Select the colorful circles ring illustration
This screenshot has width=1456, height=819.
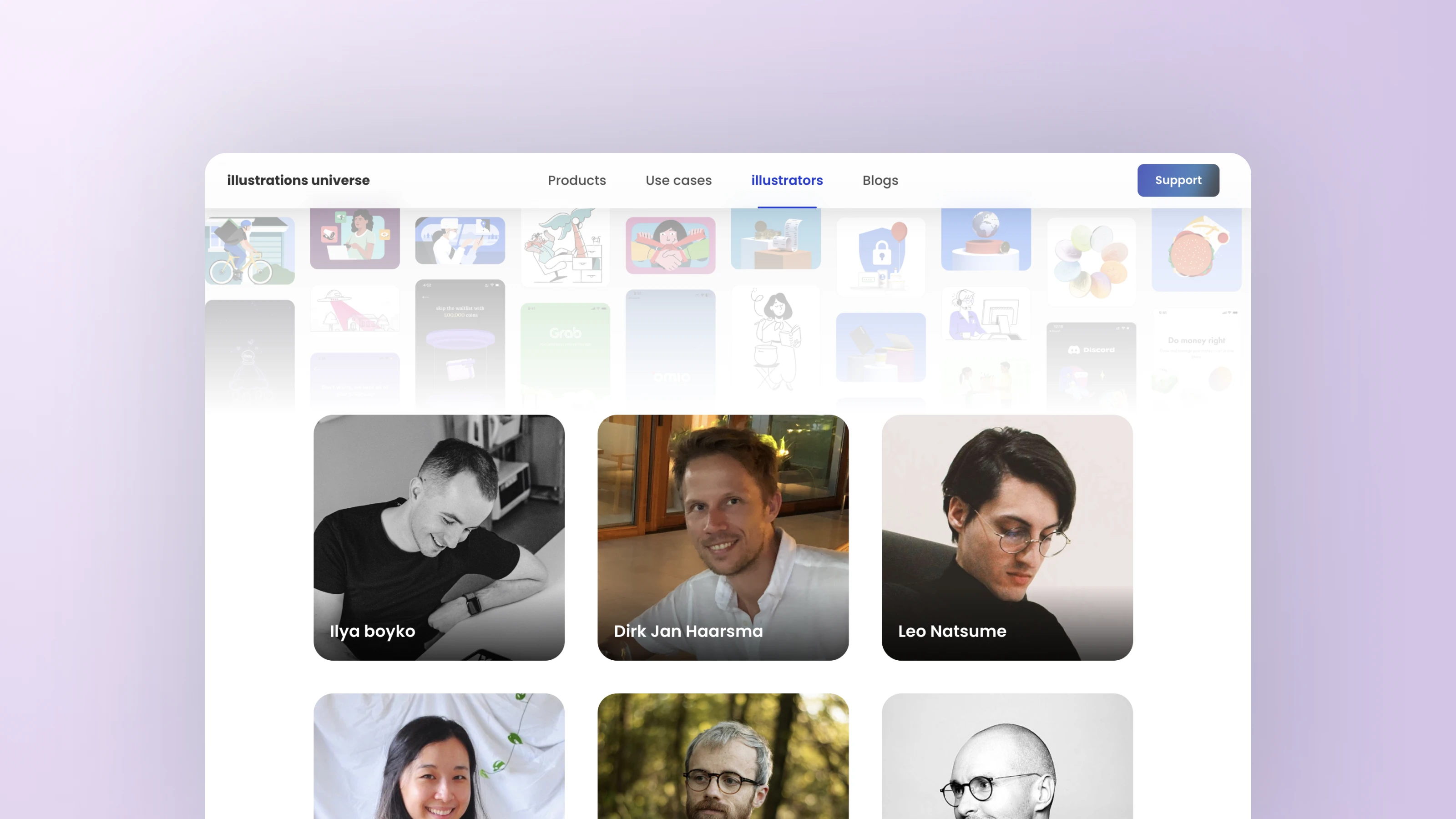pyautogui.click(x=1091, y=261)
